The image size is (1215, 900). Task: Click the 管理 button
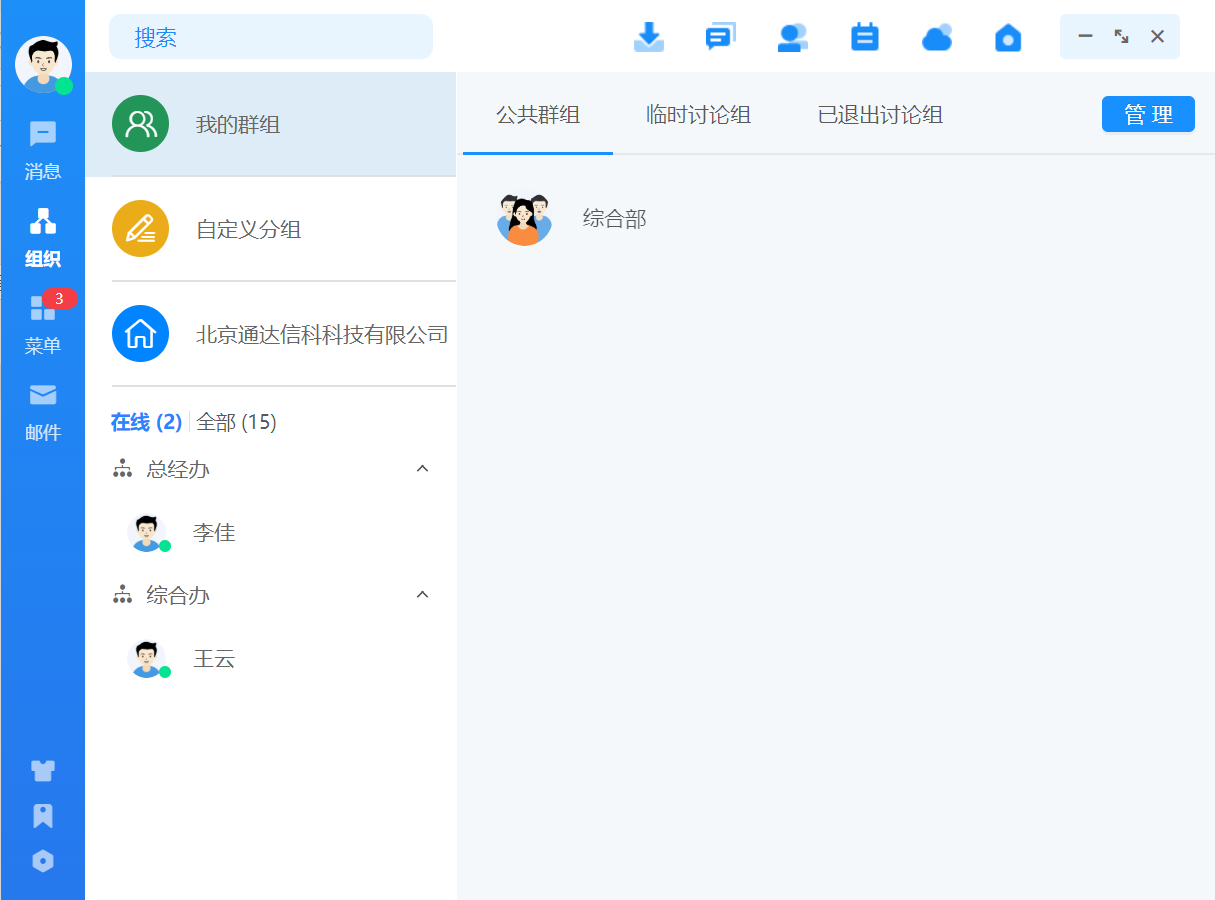[x=1148, y=115]
